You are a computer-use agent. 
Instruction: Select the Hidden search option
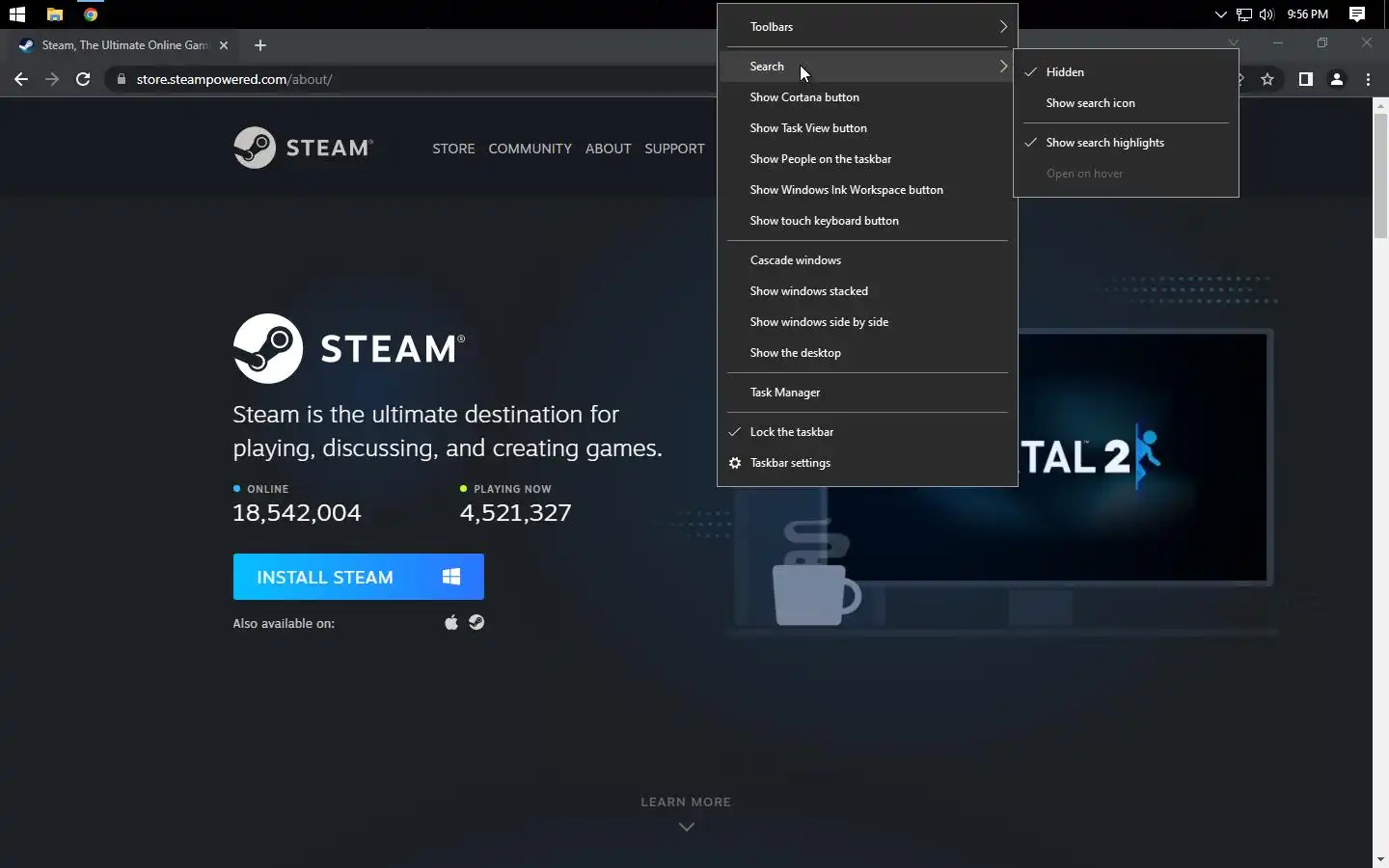coord(1126,72)
